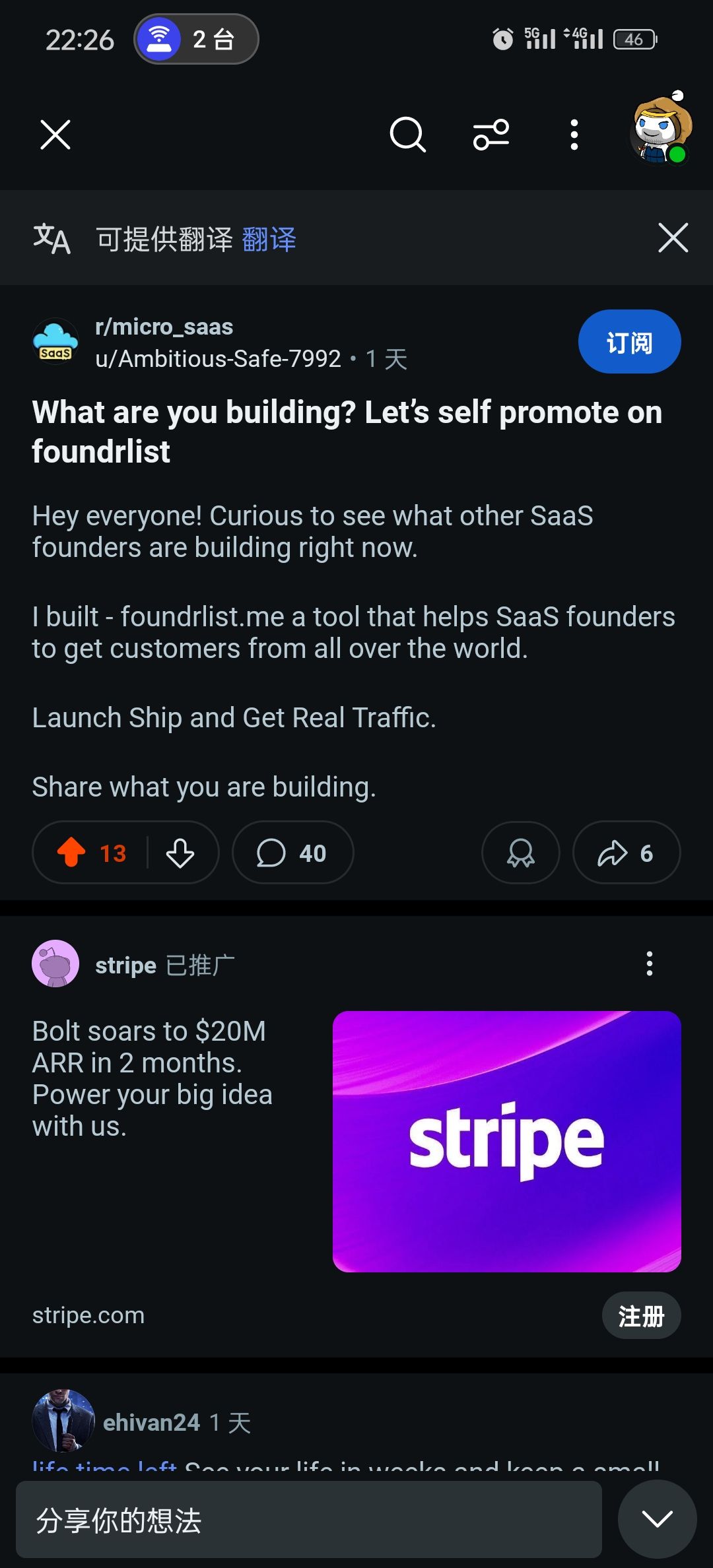Open the Stripe ad options menu
713x1568 pixels.
tap(650, 964)
